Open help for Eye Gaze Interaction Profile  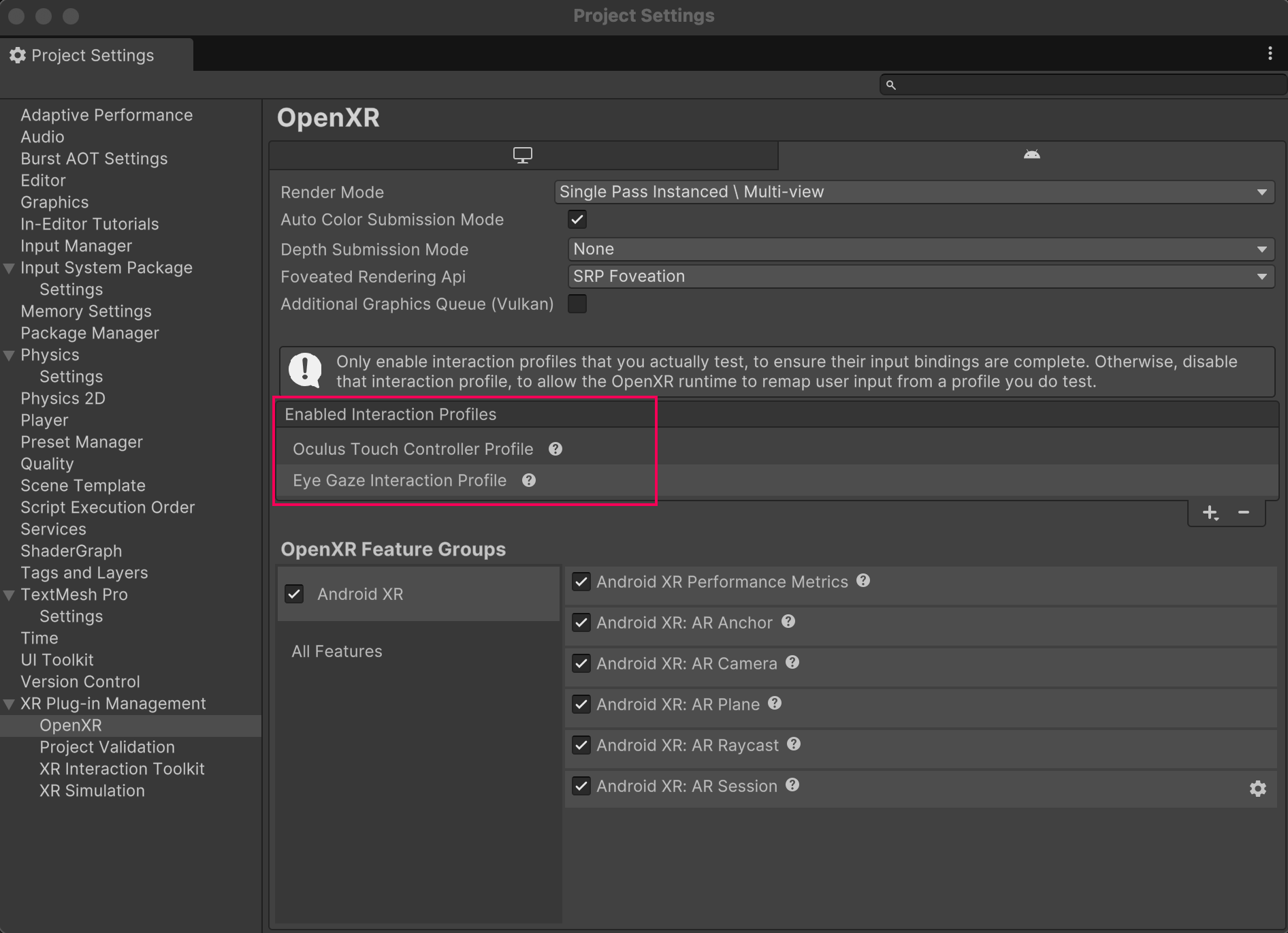pos(529,480)
